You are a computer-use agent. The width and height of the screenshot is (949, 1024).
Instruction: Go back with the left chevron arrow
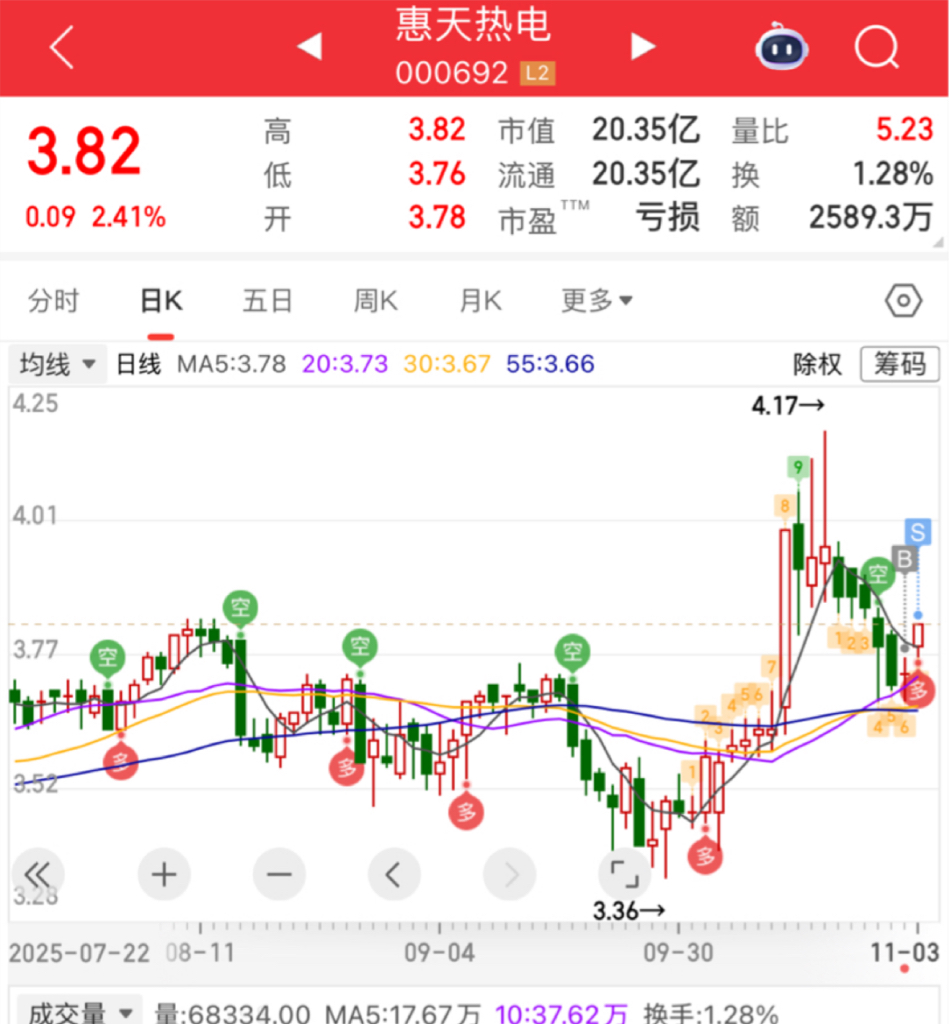62,47
